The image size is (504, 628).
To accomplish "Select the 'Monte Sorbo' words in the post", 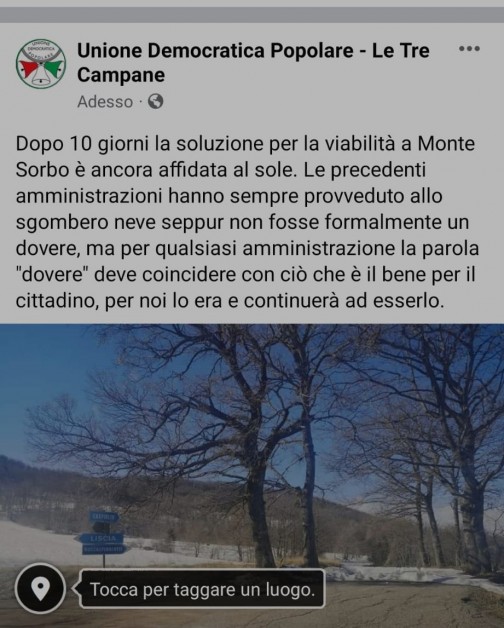I will 245,157.
